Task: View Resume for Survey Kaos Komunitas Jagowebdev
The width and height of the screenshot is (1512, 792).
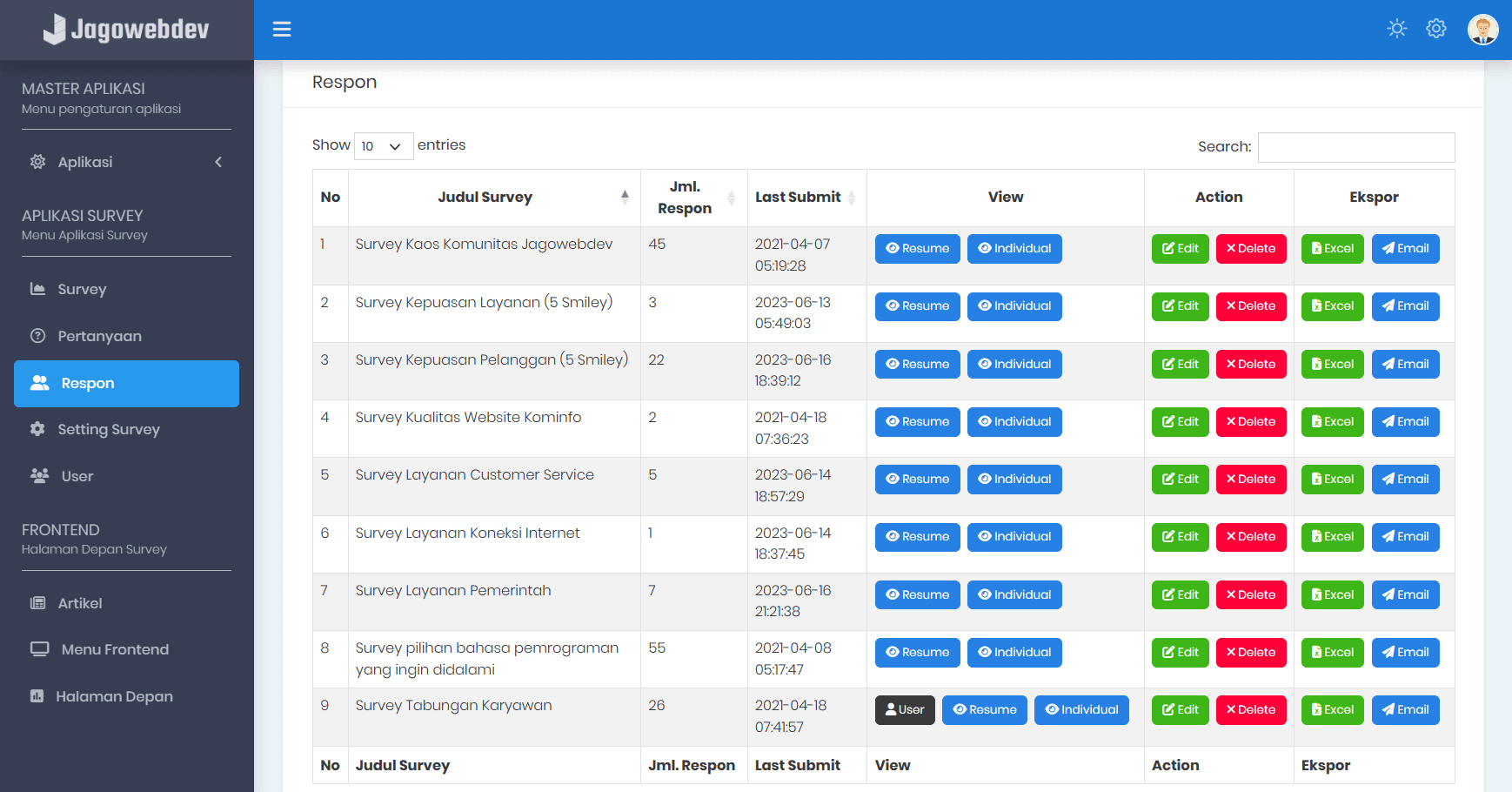Action: pos(918,249)
